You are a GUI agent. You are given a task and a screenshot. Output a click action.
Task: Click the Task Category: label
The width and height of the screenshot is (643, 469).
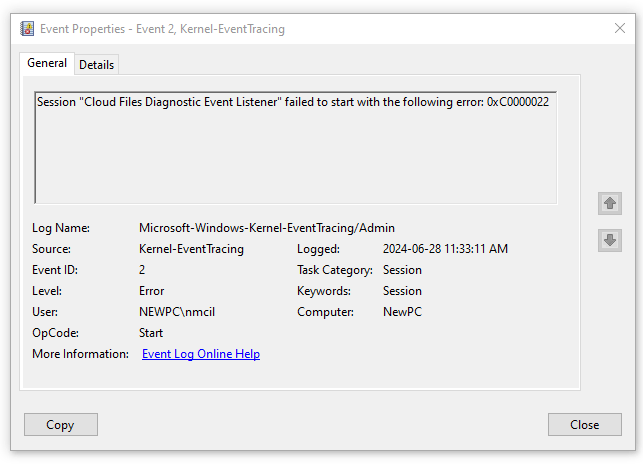coord(335,270)
